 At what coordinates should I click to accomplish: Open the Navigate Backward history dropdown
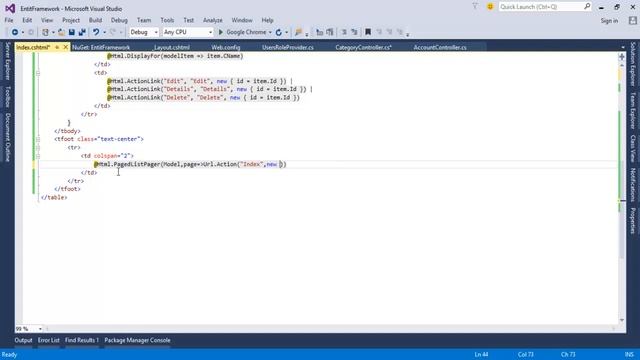pos(22,32)
